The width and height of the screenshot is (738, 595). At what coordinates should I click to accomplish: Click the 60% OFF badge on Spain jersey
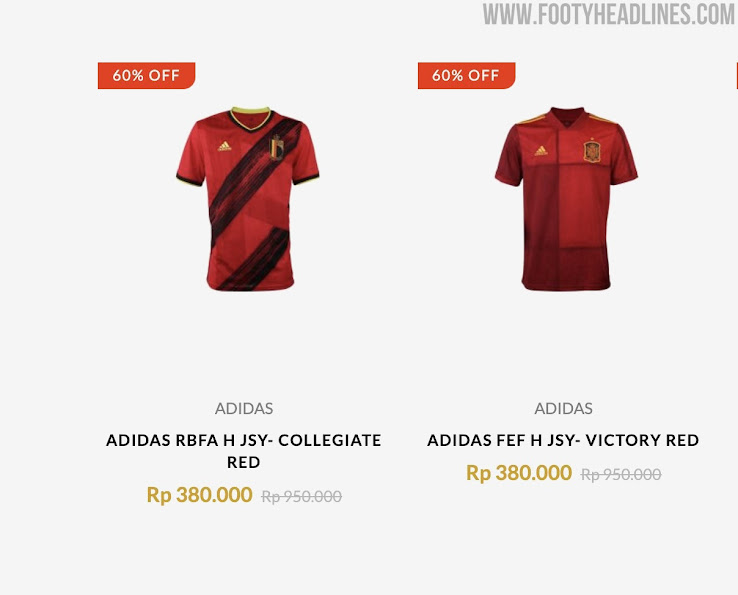(466, 75)
